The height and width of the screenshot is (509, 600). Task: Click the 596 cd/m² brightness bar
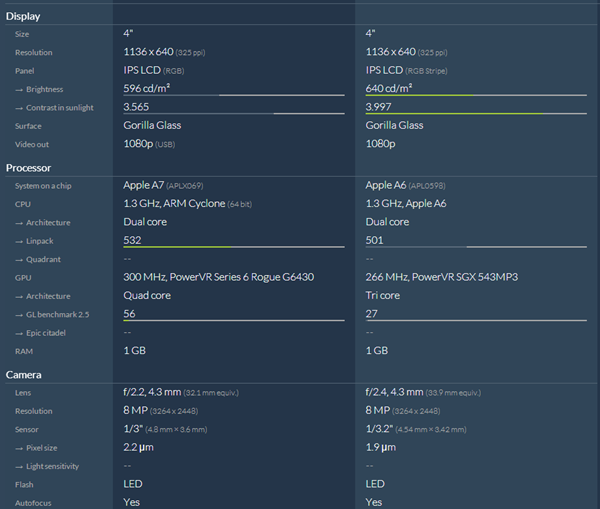[233, 95]
